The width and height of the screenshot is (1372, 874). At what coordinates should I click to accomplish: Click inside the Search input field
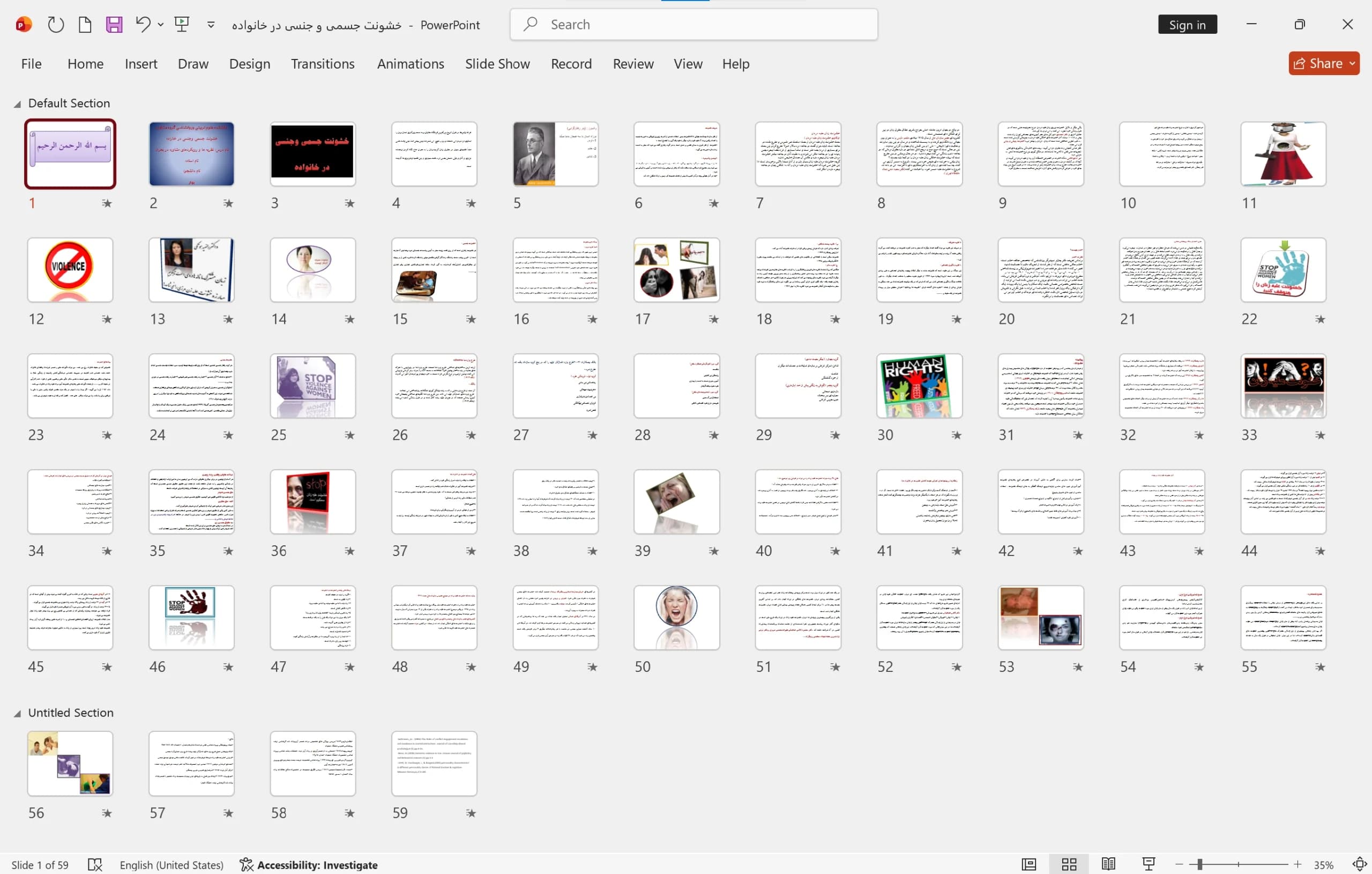tap(694, 25)
